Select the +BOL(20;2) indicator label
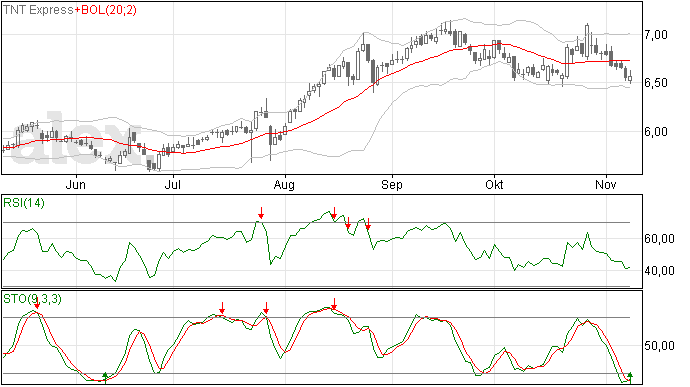 coord(106,10)
